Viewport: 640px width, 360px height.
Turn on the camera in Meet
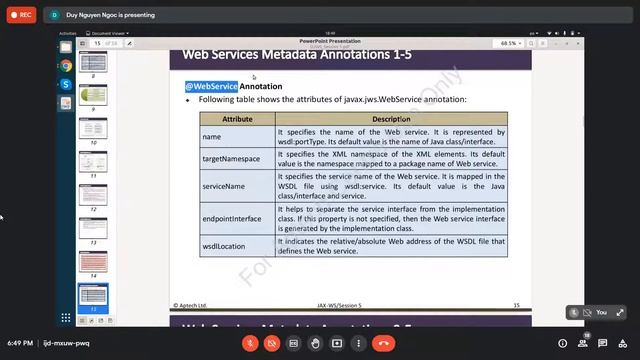(272, 343)
